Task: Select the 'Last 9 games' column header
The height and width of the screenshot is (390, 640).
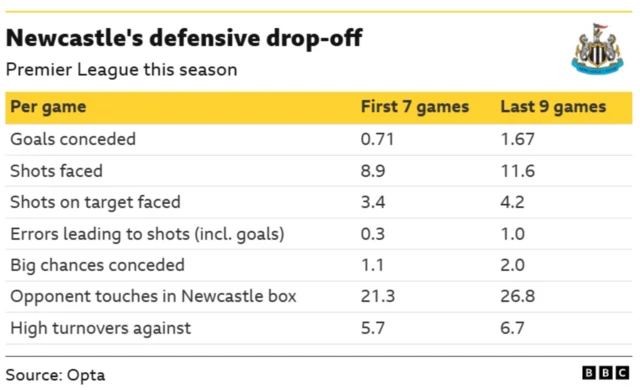Action: [x=553, y=107]
